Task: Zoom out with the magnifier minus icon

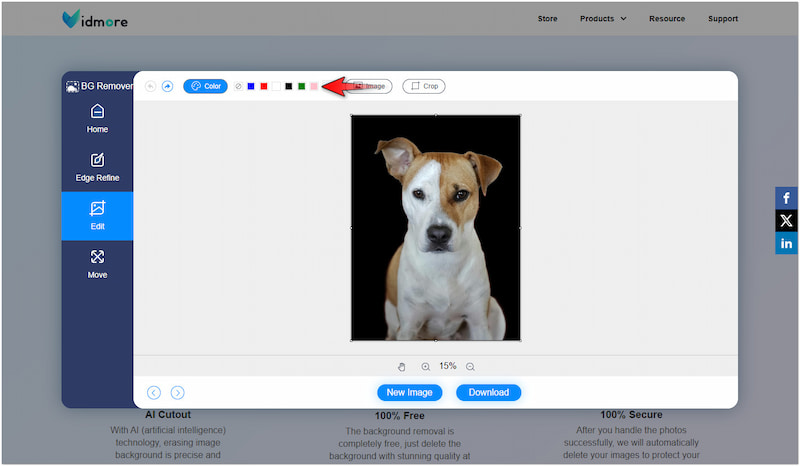Action: pyautogui.click(x=470, y=367)
